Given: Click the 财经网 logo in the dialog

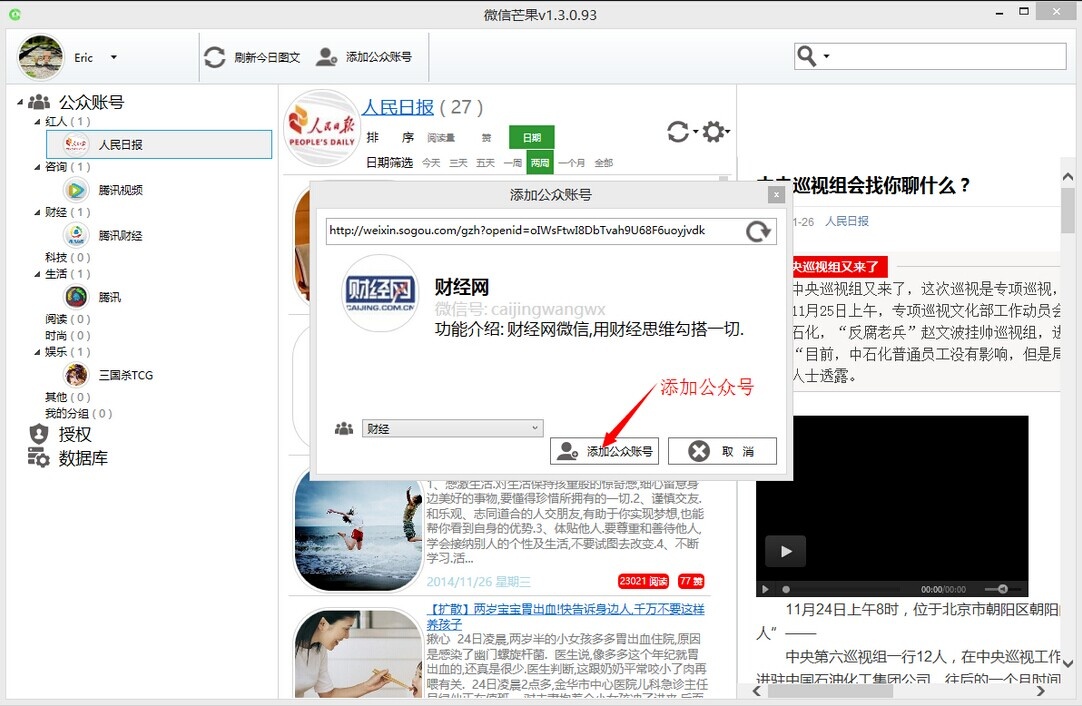Looking at the screenshot, I should point(380,293).
